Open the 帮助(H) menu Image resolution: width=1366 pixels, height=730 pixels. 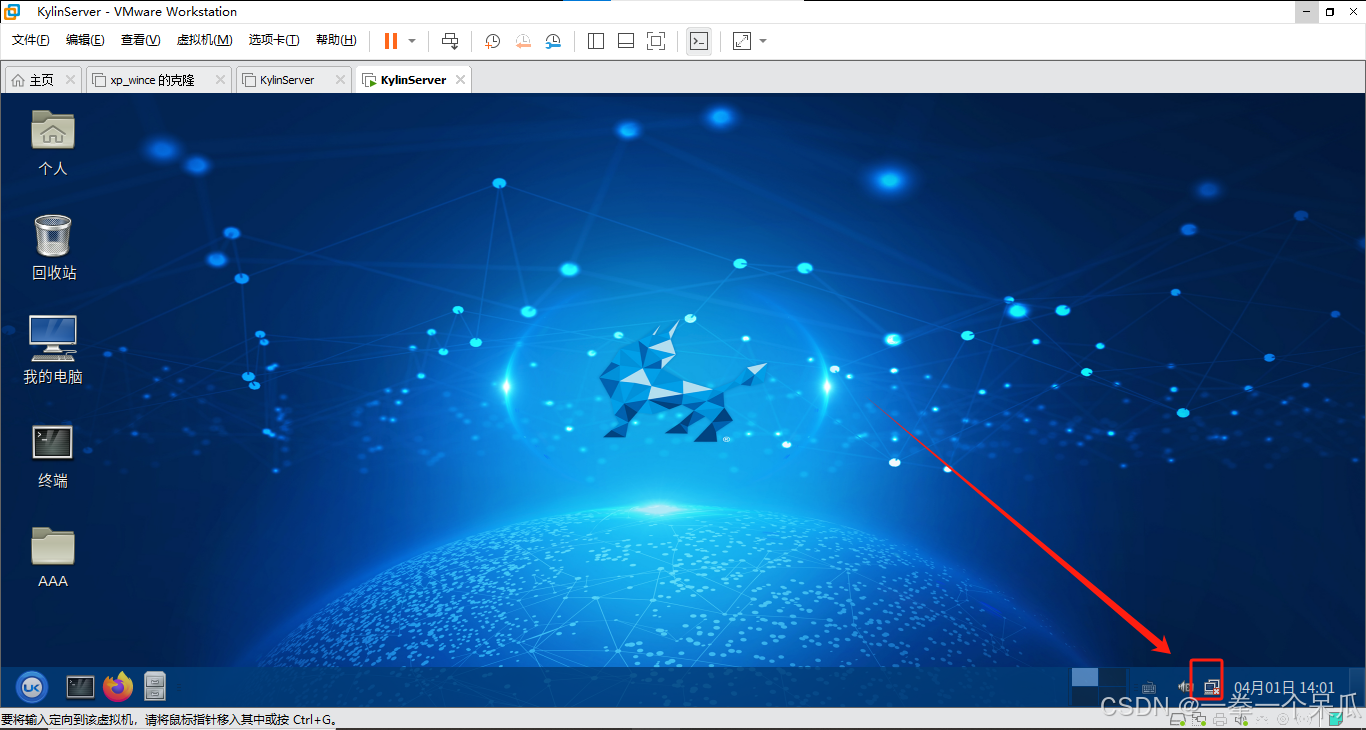[x=336, y=41]
